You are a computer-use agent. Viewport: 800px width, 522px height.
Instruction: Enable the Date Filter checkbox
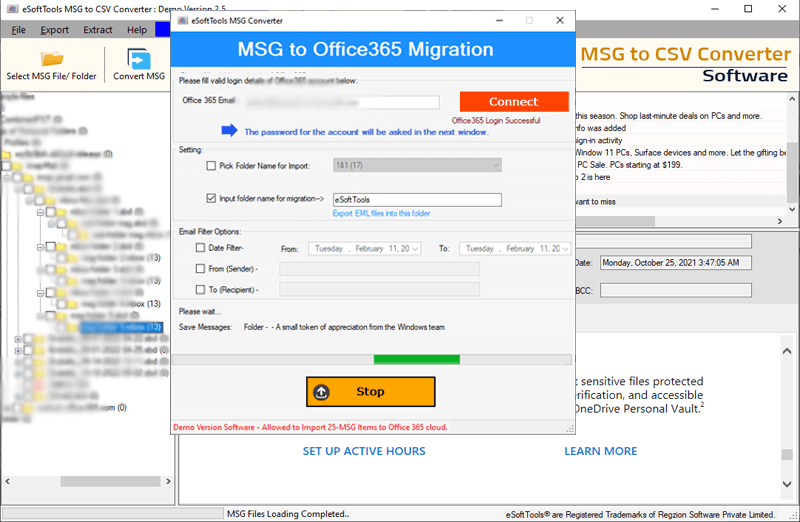pos(201,248)
